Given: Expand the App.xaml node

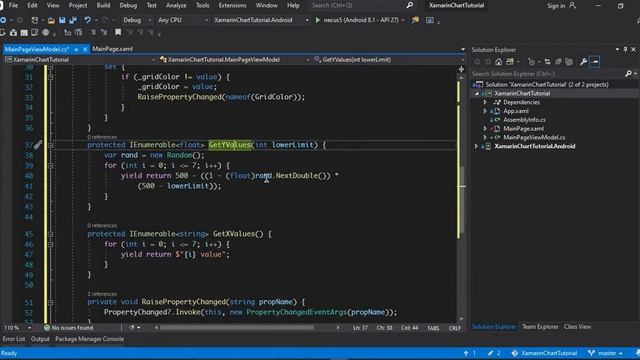Looking at the screenshot, I should click(x=485, y=111).
